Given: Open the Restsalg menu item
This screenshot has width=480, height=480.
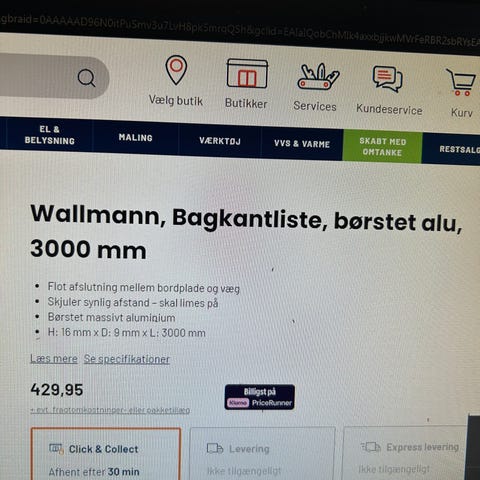Looking at the screenshot, I should 459,149.
